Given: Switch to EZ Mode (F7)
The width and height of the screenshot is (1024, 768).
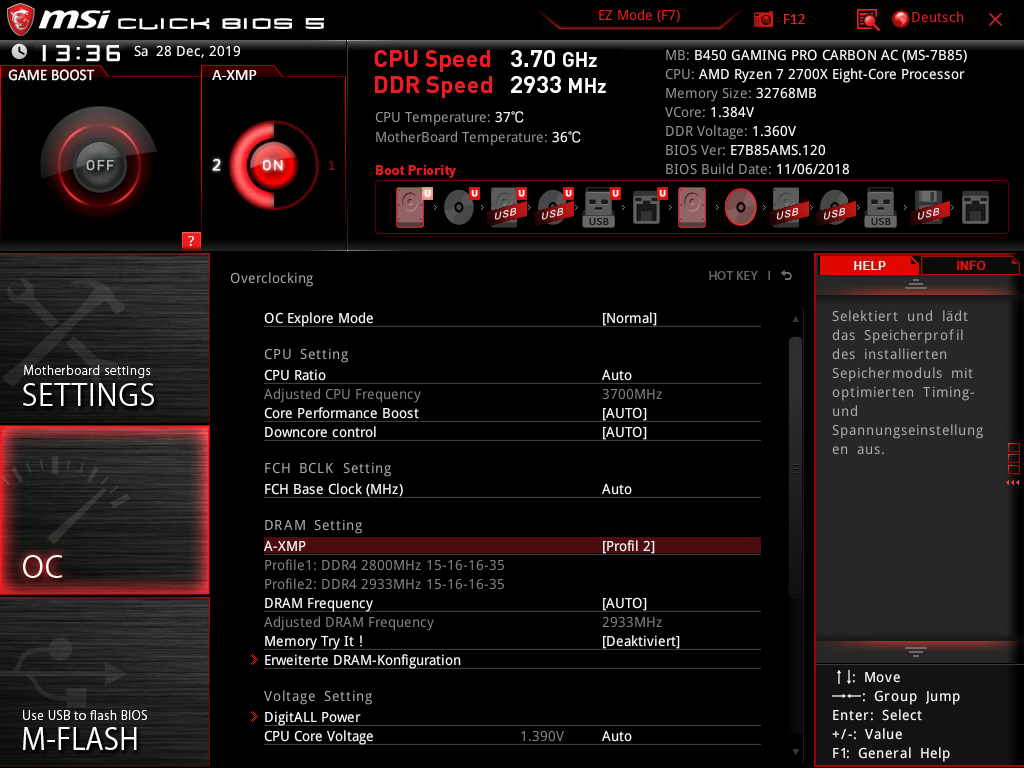Looking at the screenshot, I should click(x=639, y=16).
